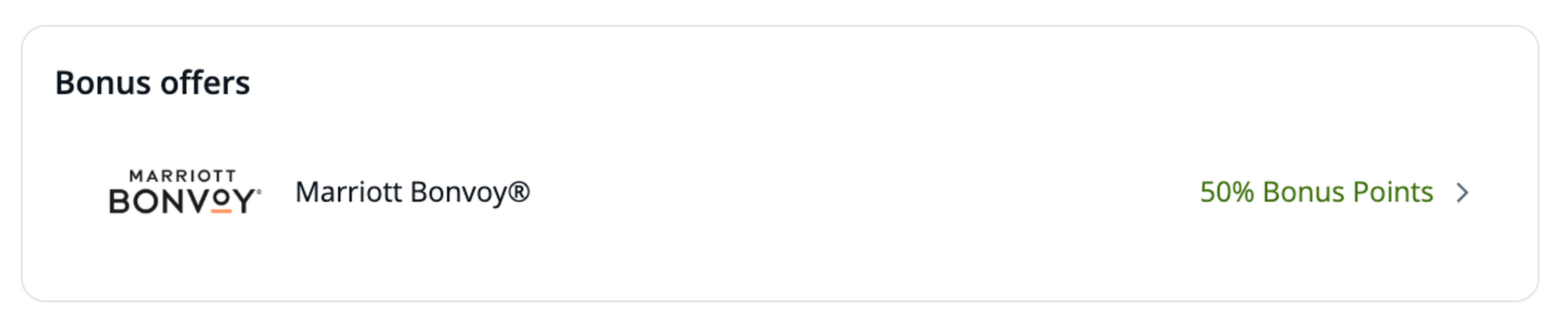Click the Bonus offers heading
This screenshot has width=1568, height=333.
(152, 83)
